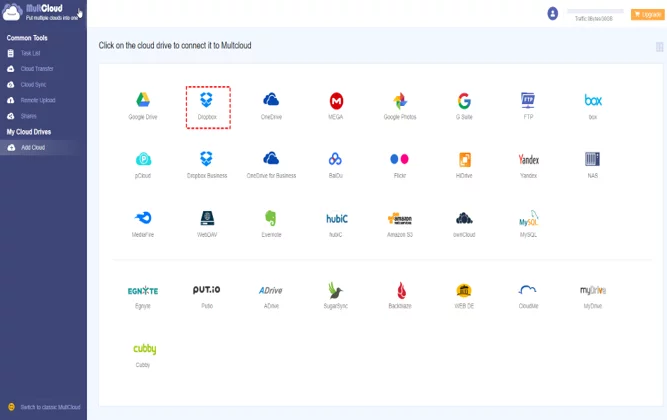Connect SugarSync cloud
Screen dimensions: 667x420
pos(335,290)
